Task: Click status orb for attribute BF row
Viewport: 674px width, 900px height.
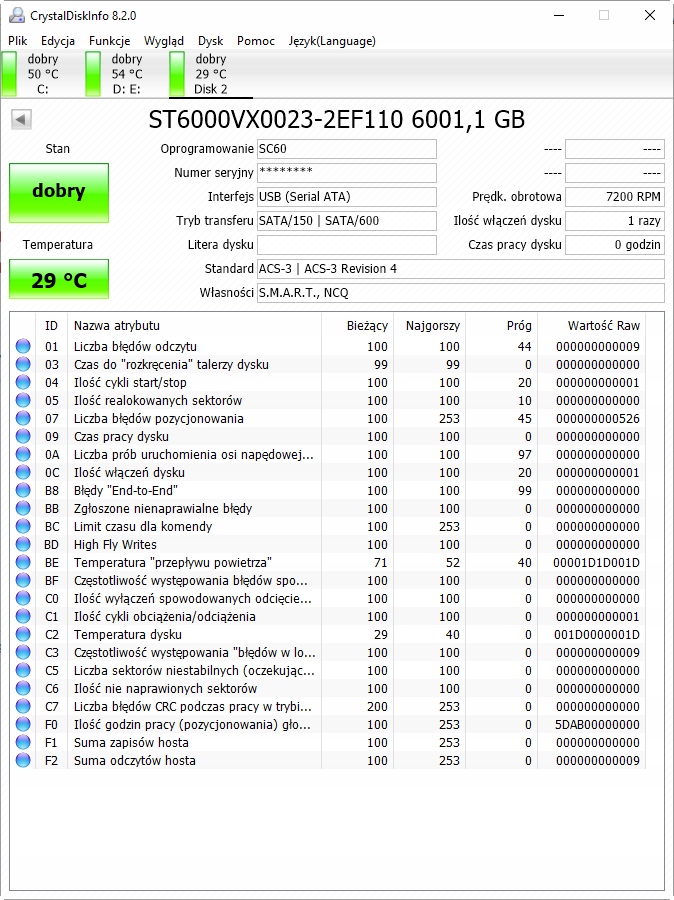Action: [23, 580]
